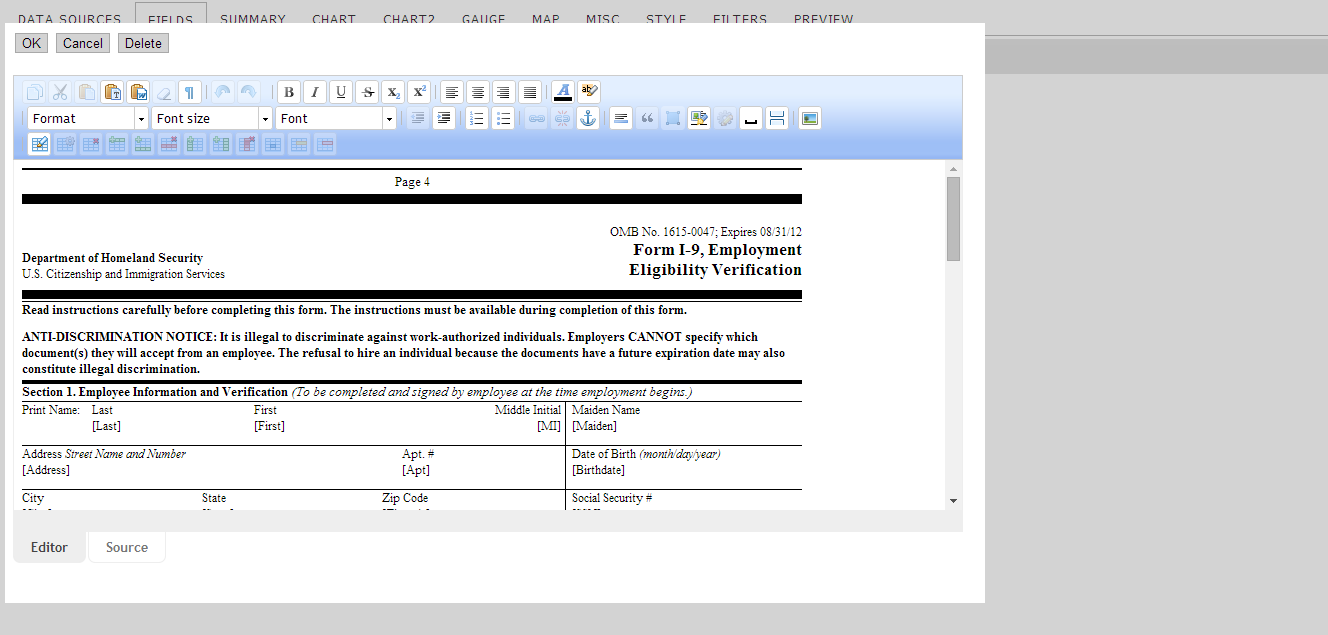The image size is (1328, 635).
Task: Open the background highlight color picker
Action: (x=589, y=92)
